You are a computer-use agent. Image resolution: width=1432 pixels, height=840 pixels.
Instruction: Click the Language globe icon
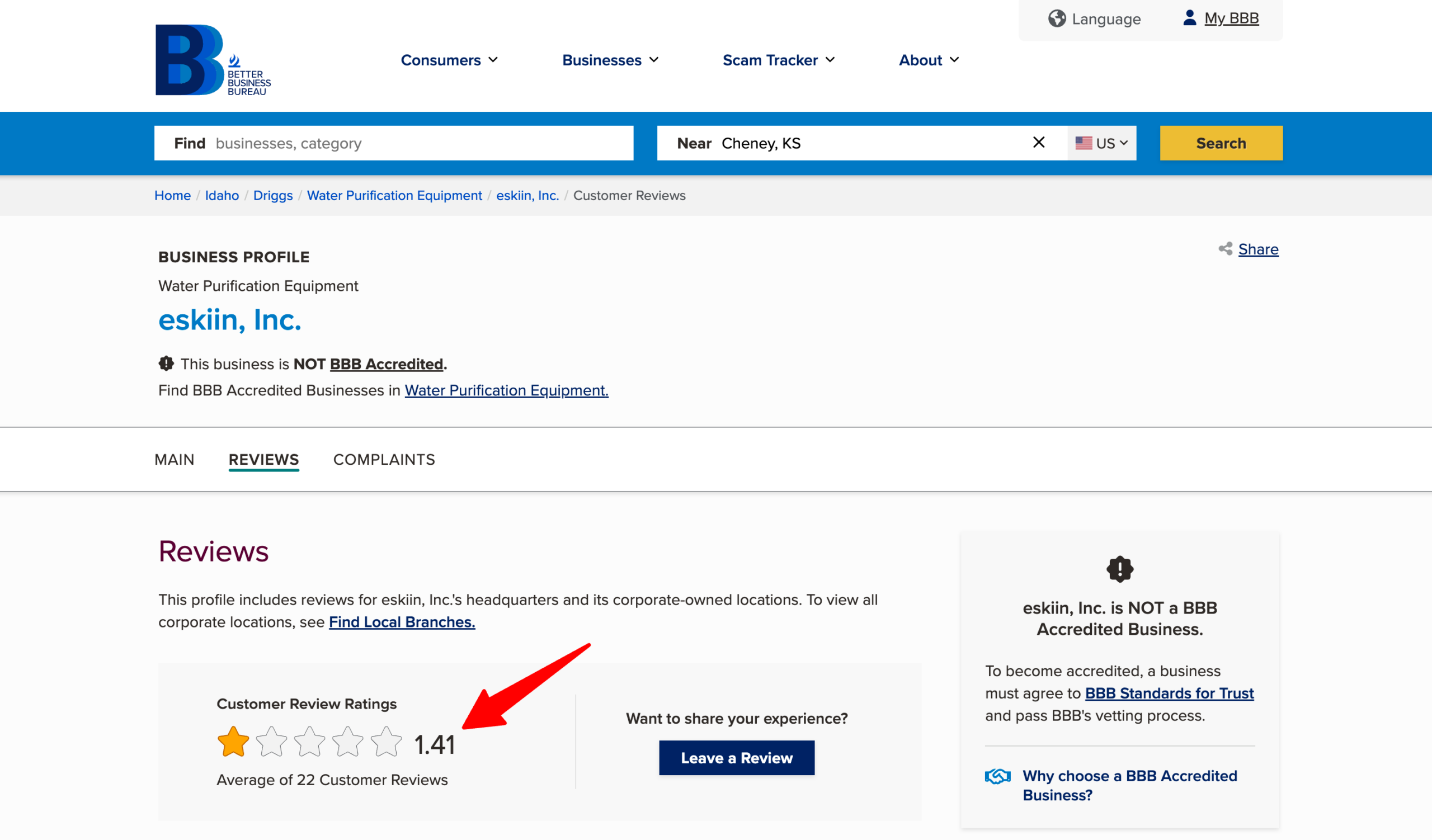(x=1057, y=19)
